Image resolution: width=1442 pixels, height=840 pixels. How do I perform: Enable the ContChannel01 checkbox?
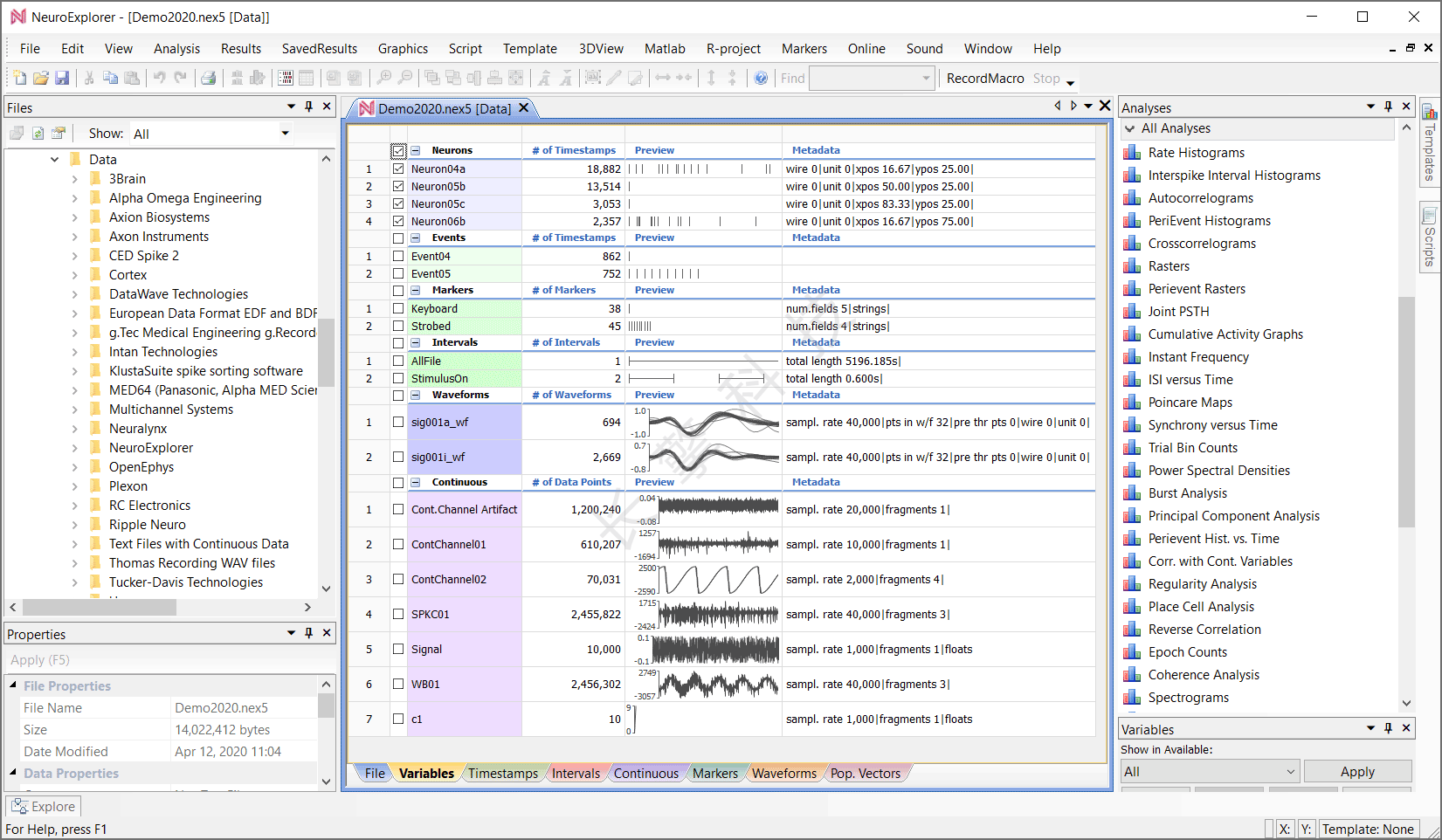point(398,545)
